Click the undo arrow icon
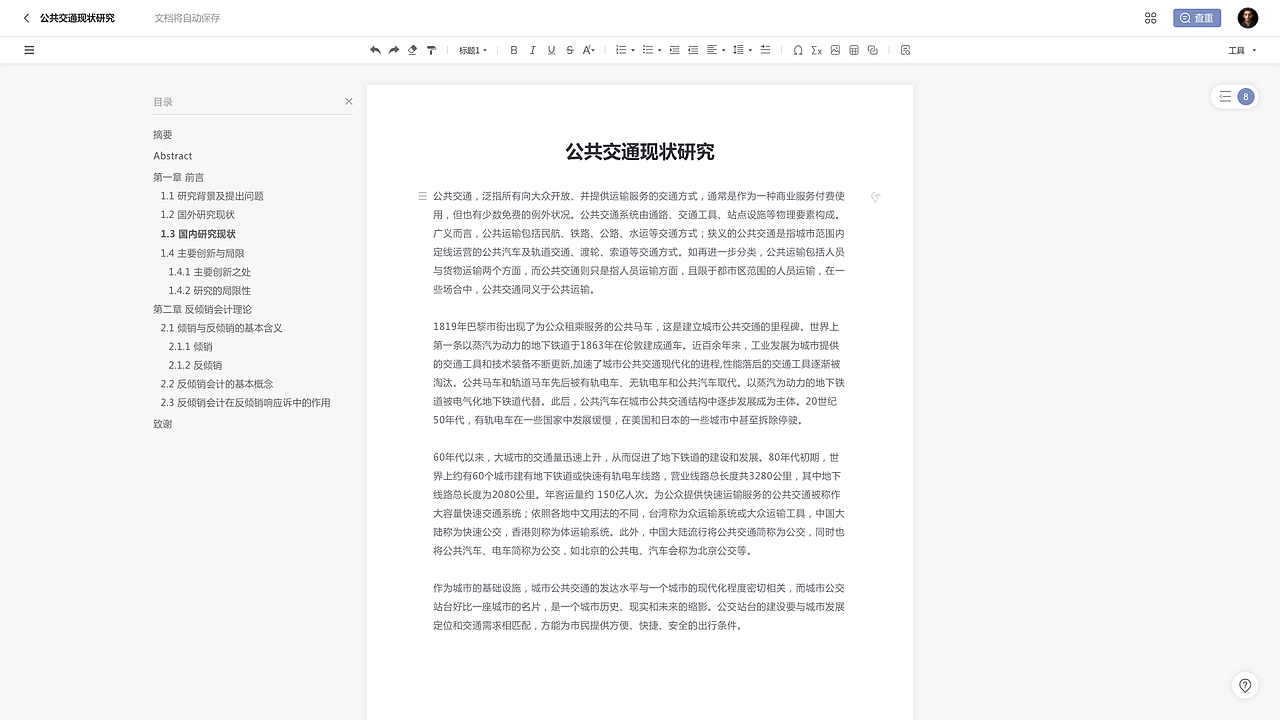Viewport: 1280px width, 720px height. tap(376, 50)
